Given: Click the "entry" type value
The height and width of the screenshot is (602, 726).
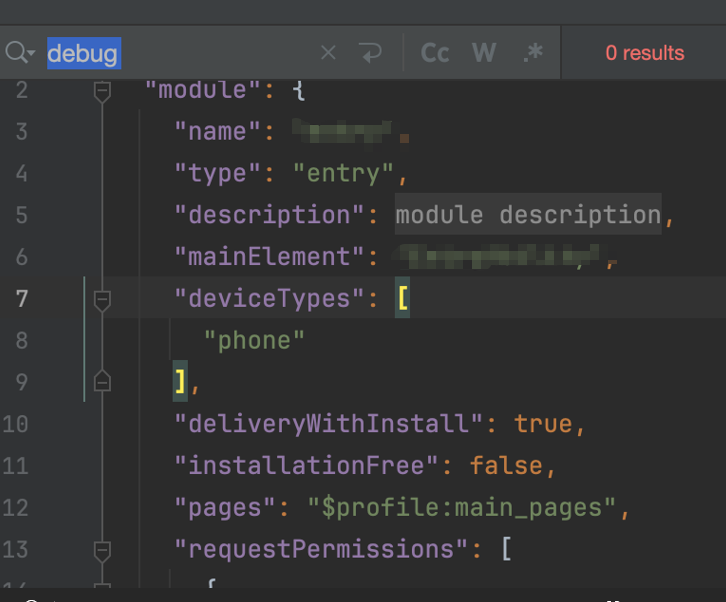Looking at the screenshot, I should pyautogui.click(x=344, y=173).
